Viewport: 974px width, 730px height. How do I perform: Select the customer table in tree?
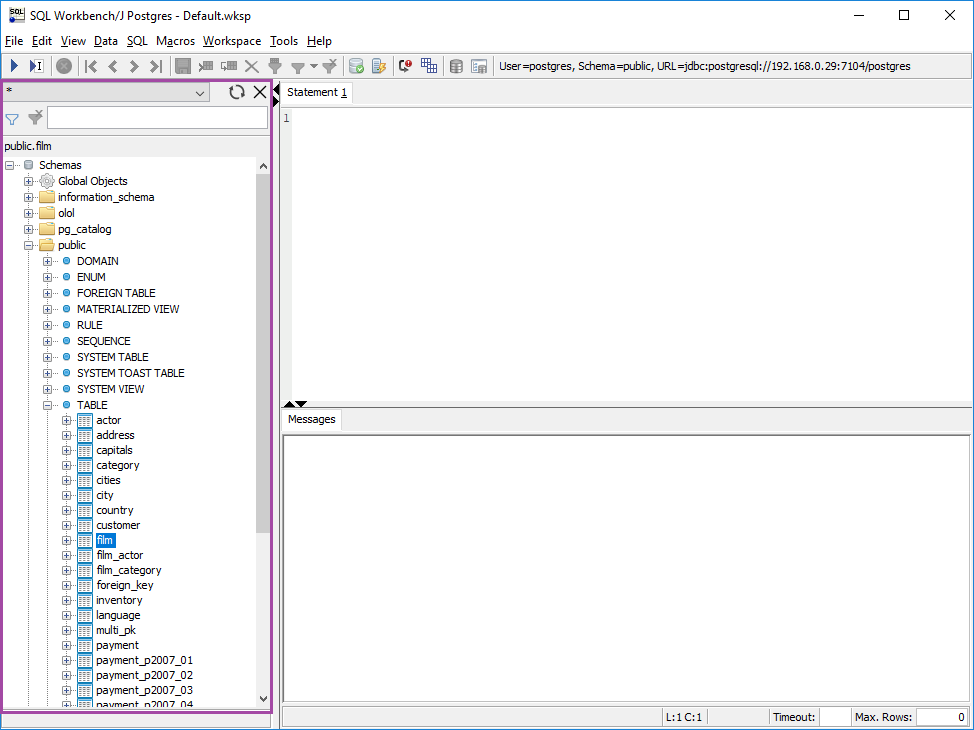[118, 525]
